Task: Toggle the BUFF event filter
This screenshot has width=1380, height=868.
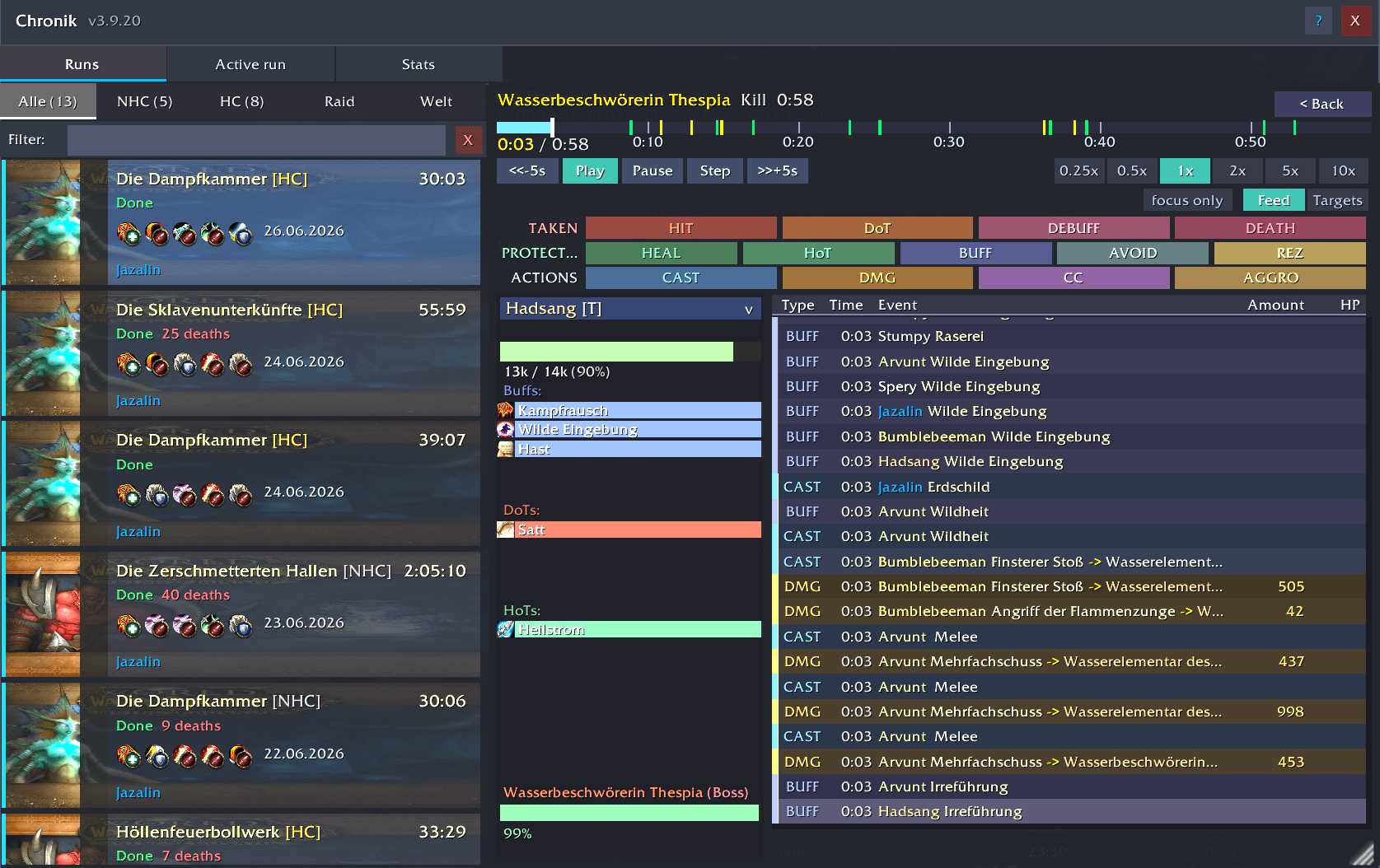Action: click(x=975, y=253)
